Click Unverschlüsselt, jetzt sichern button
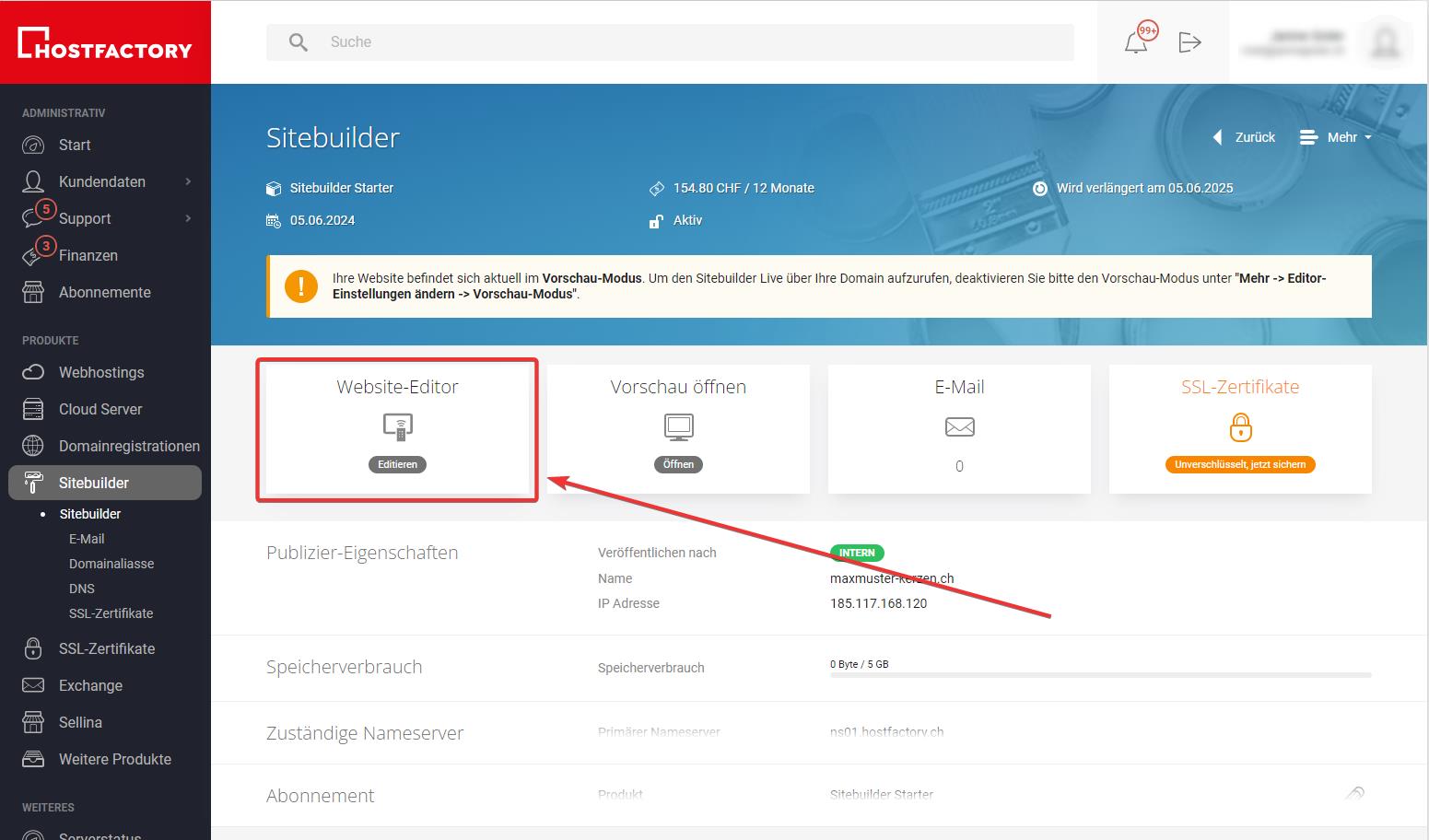1429x840 pixels. pos(1240,465)
